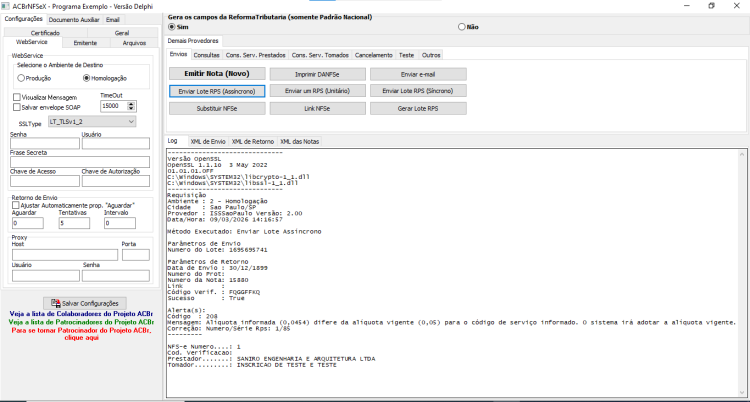Open the Cancelamento tab
The height and width of the screenshot is (402, 750).
point(374,55)
